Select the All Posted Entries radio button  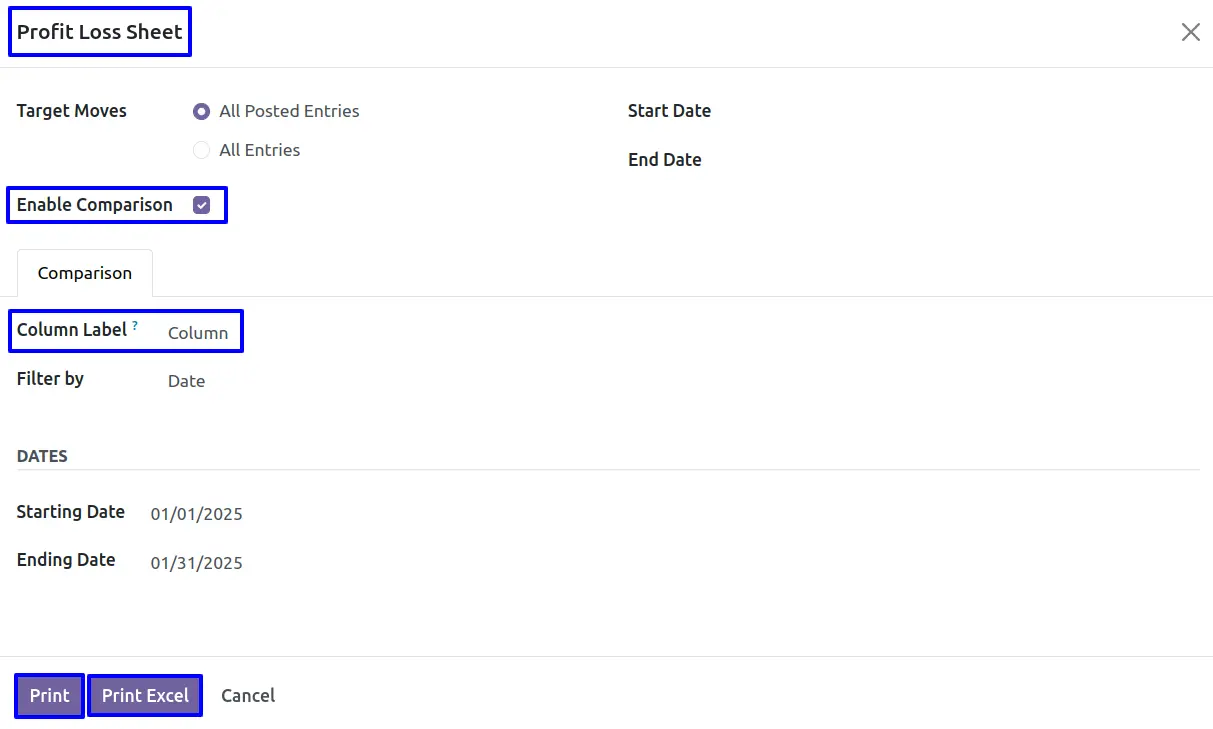pos(202,111)
